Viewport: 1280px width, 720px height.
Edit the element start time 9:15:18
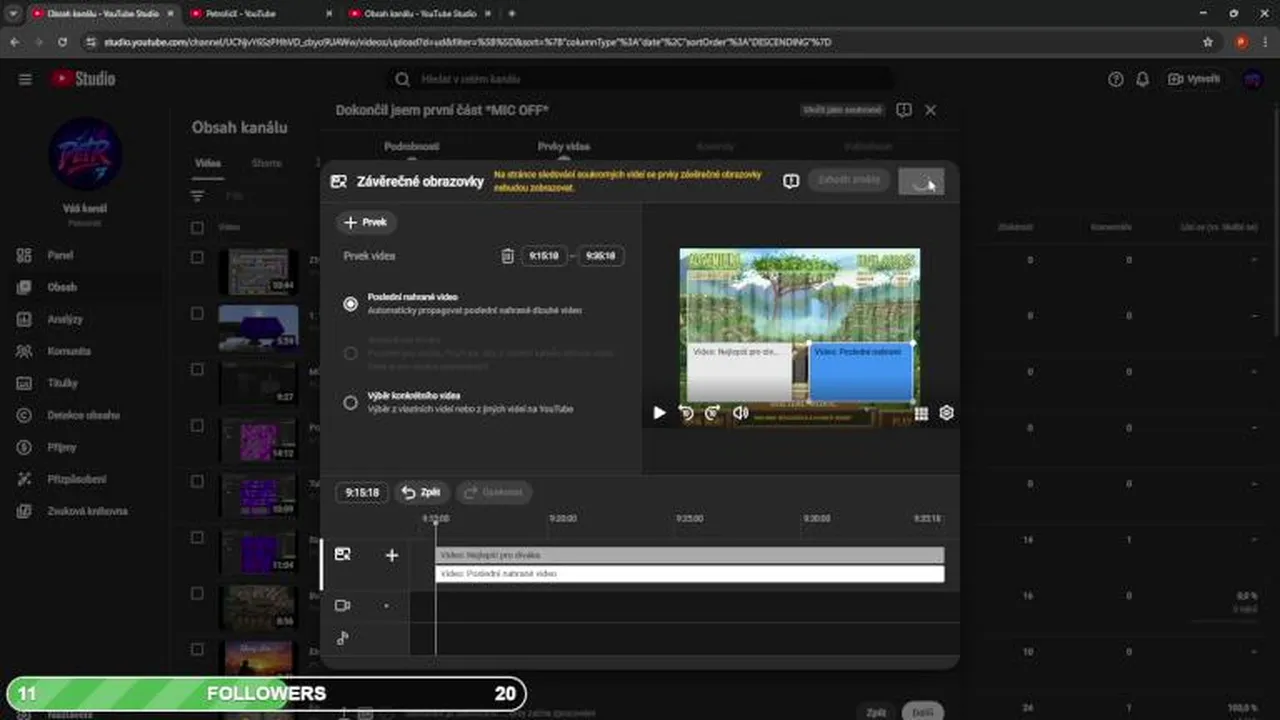point(544,256)
